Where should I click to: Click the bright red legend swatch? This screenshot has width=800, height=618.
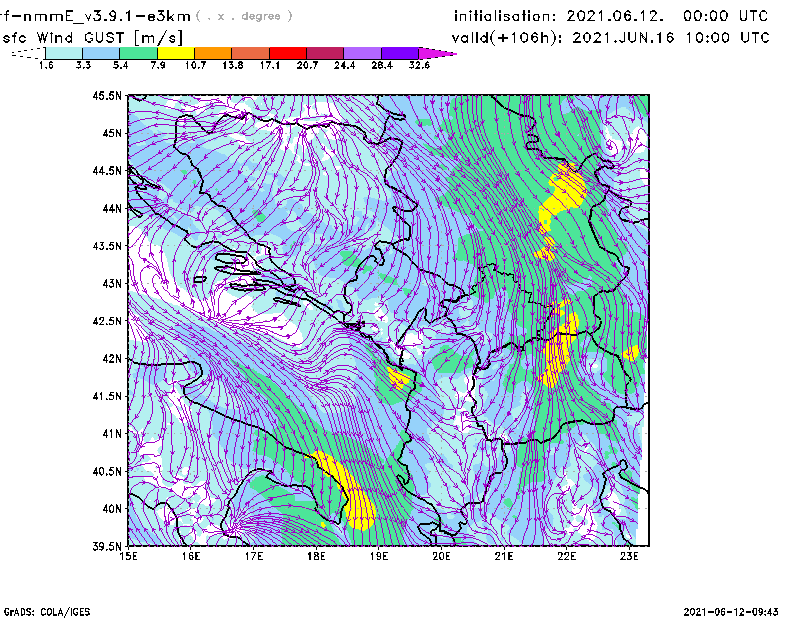(288, 53)
